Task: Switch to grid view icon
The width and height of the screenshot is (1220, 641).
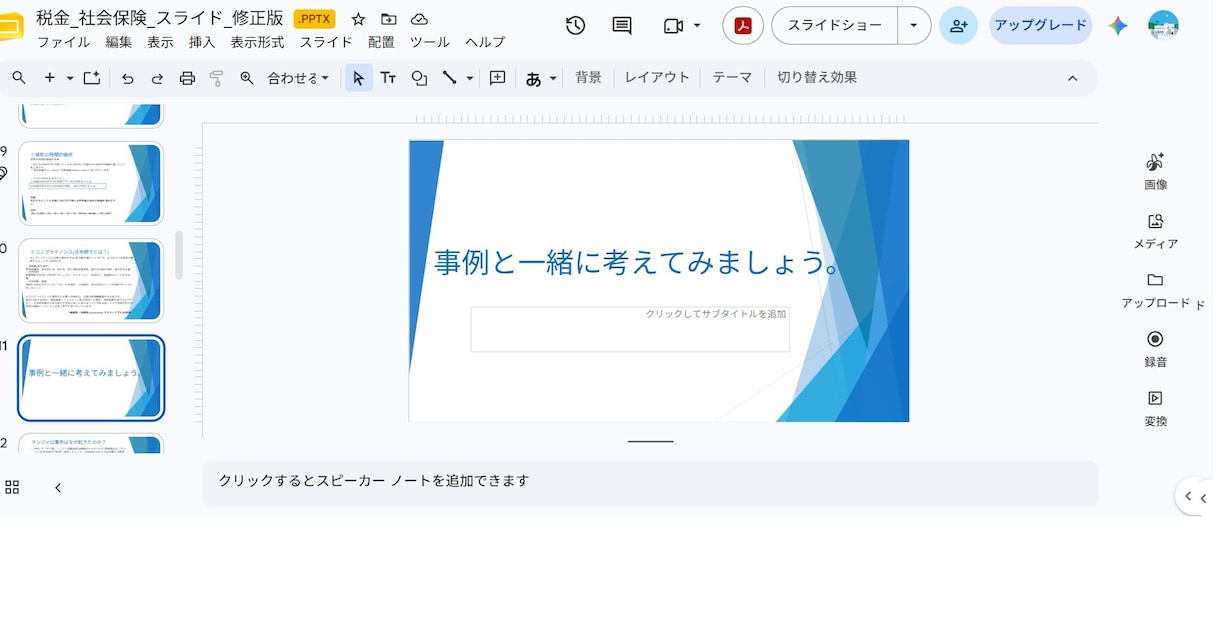Action: 12,488
